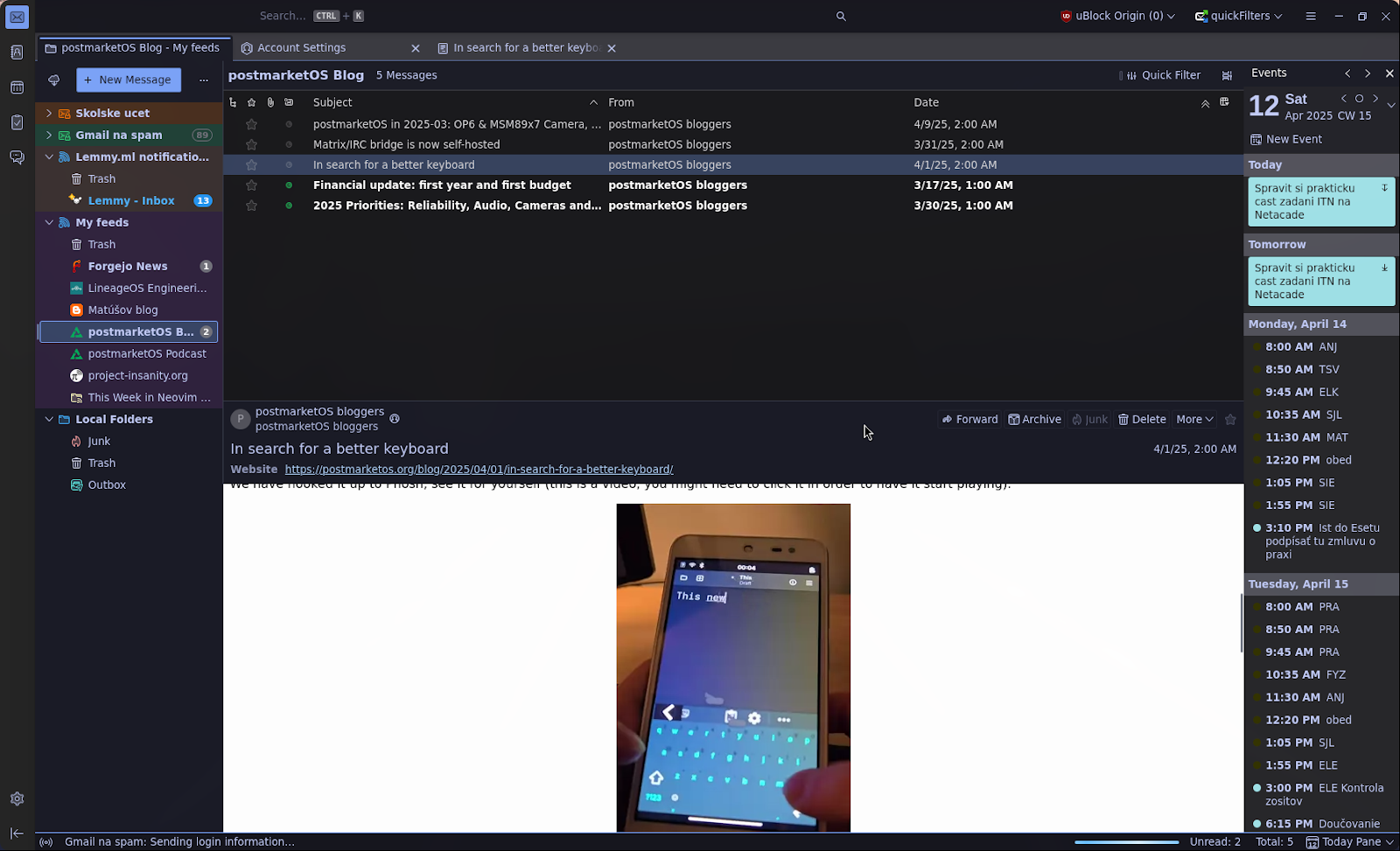
Task: Open the Calendar space
Action: [x=17, y=87]
